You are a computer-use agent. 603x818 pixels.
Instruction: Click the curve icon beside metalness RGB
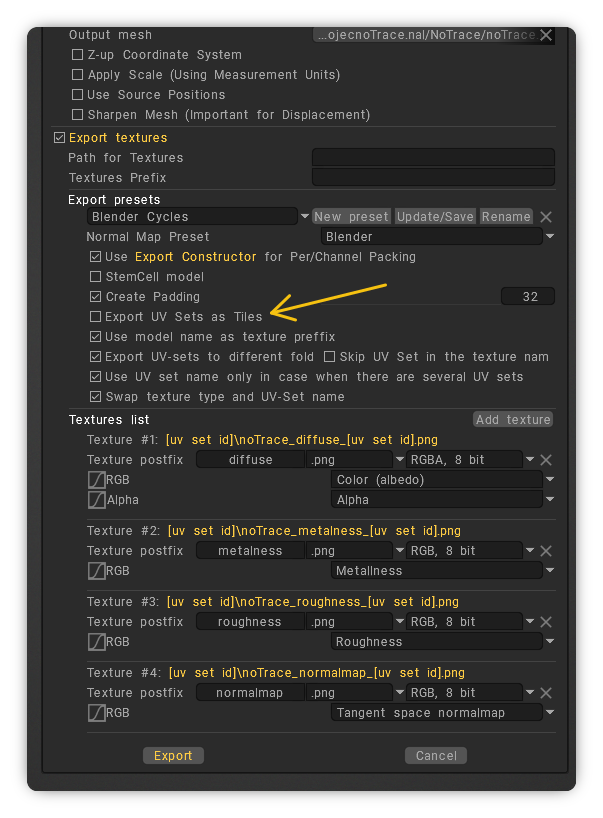(x=96, y=571)
